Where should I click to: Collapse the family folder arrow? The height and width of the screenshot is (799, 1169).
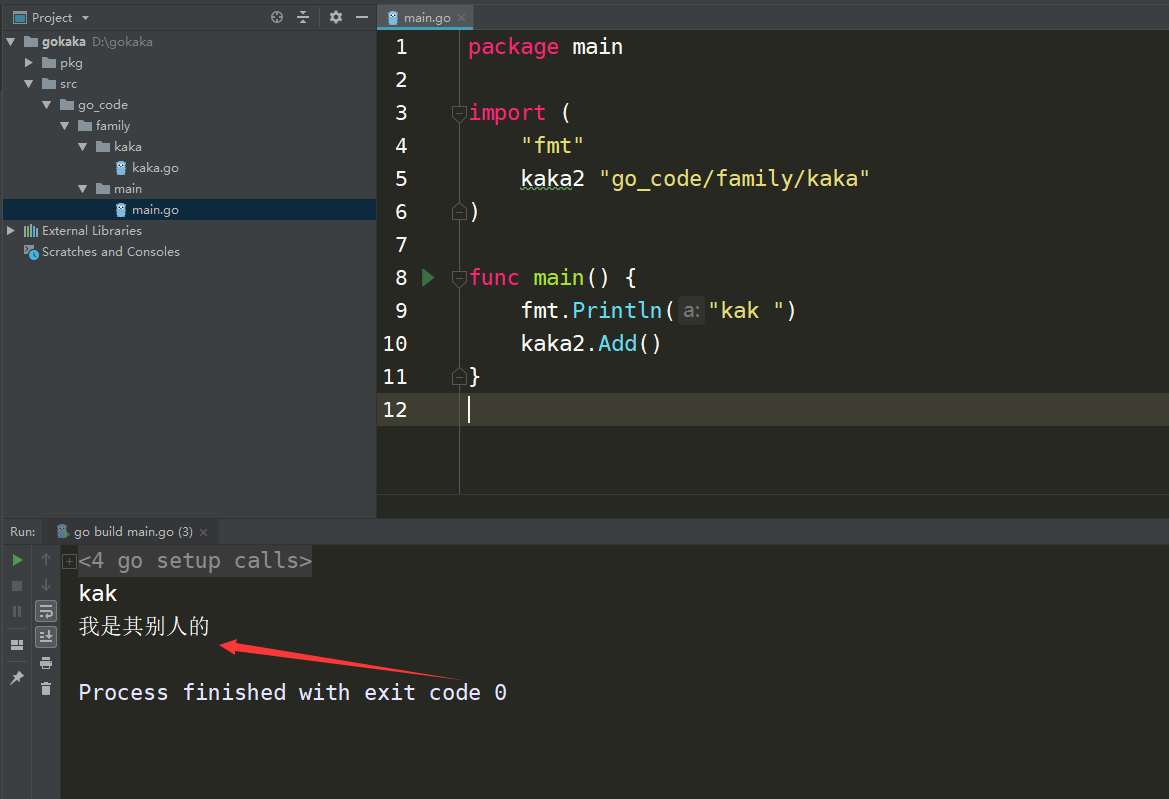[x=64, y=125]
